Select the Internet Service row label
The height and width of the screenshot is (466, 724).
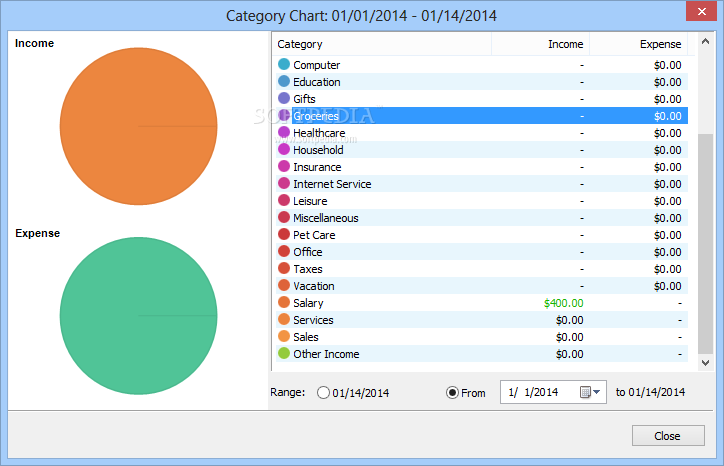click(332, 184)
